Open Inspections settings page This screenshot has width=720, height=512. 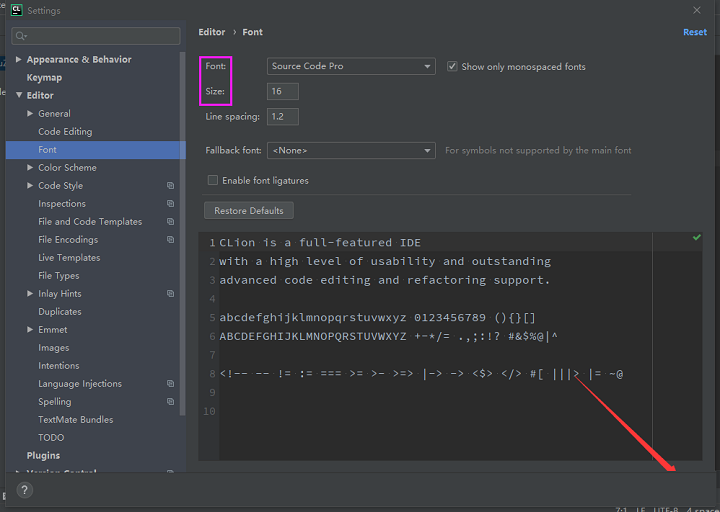click(x=62, y=203)
